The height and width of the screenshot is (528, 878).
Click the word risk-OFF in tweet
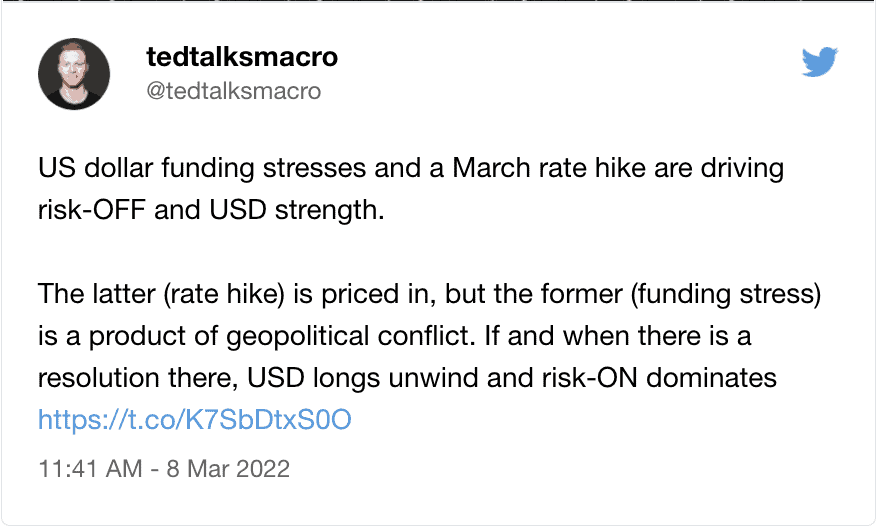click(x=92, y=210)
